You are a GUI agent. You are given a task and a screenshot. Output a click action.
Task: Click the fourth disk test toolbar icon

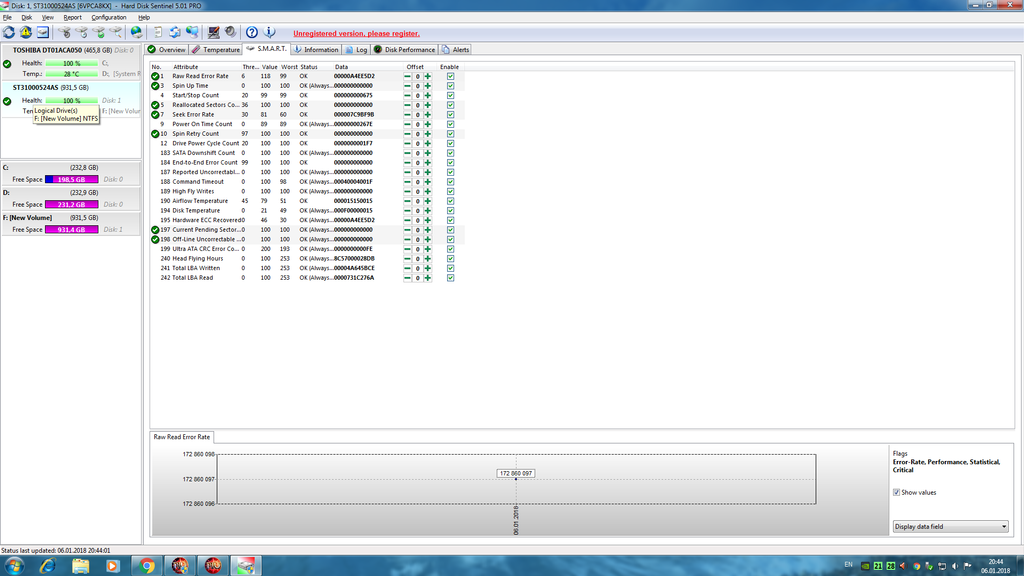115,32
